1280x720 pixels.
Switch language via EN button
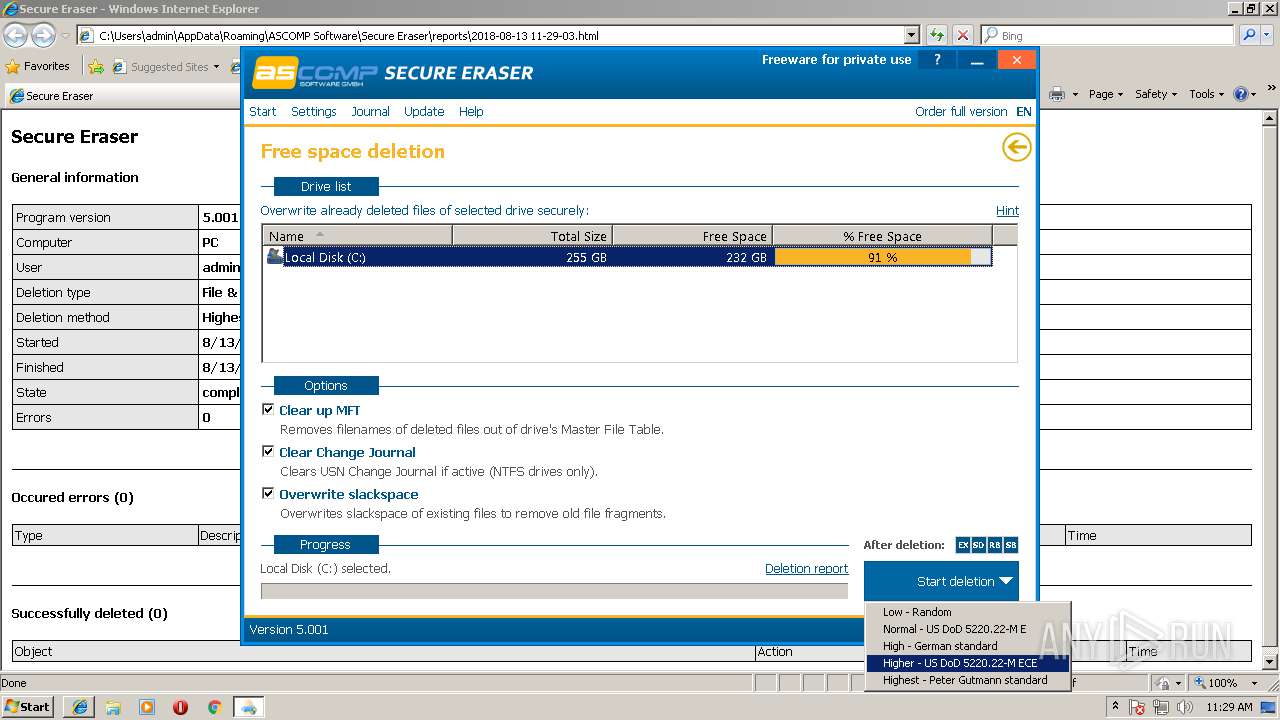click(1024, 111)
